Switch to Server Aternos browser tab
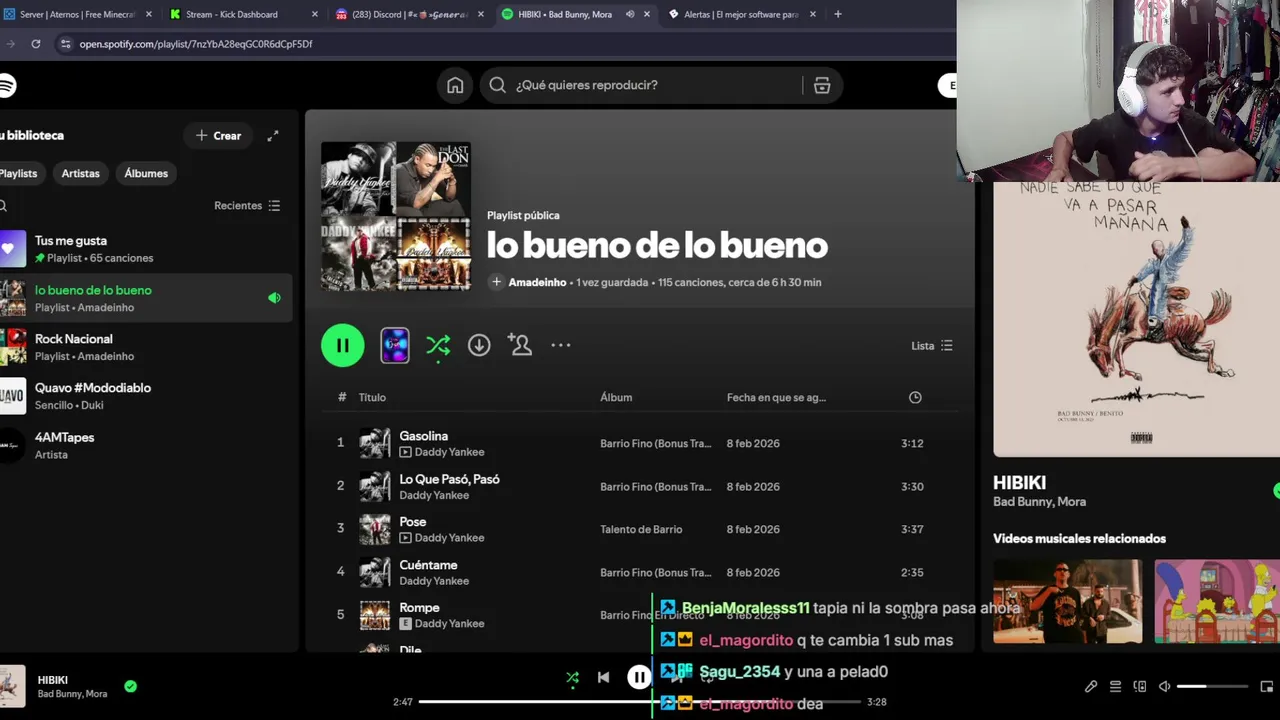This screenshot has height=720, width=1280. pyautogui.click(x=78, y=15)
